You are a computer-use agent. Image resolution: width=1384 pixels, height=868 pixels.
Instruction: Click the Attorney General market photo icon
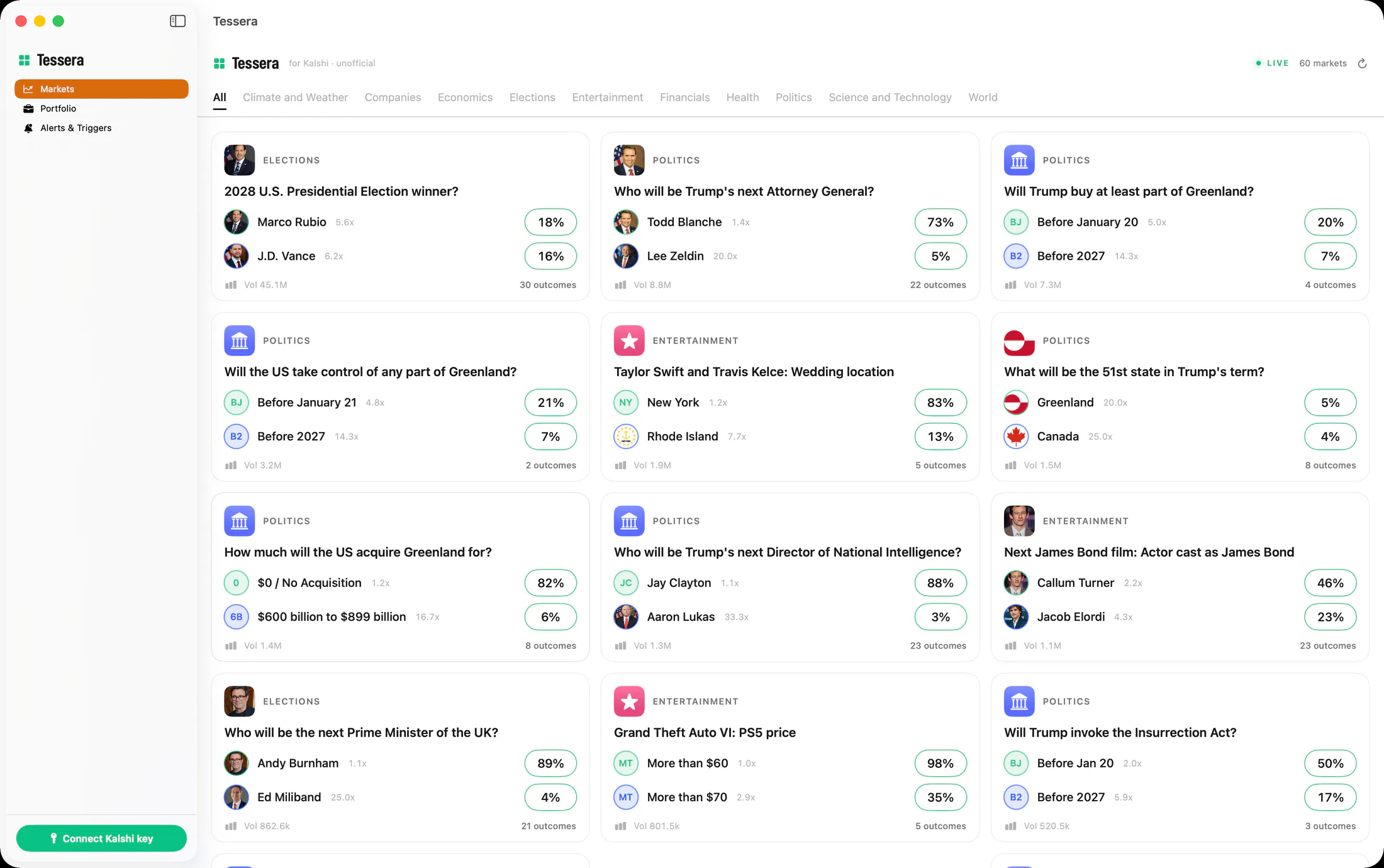pyautogui.click(x=629, y=160)
